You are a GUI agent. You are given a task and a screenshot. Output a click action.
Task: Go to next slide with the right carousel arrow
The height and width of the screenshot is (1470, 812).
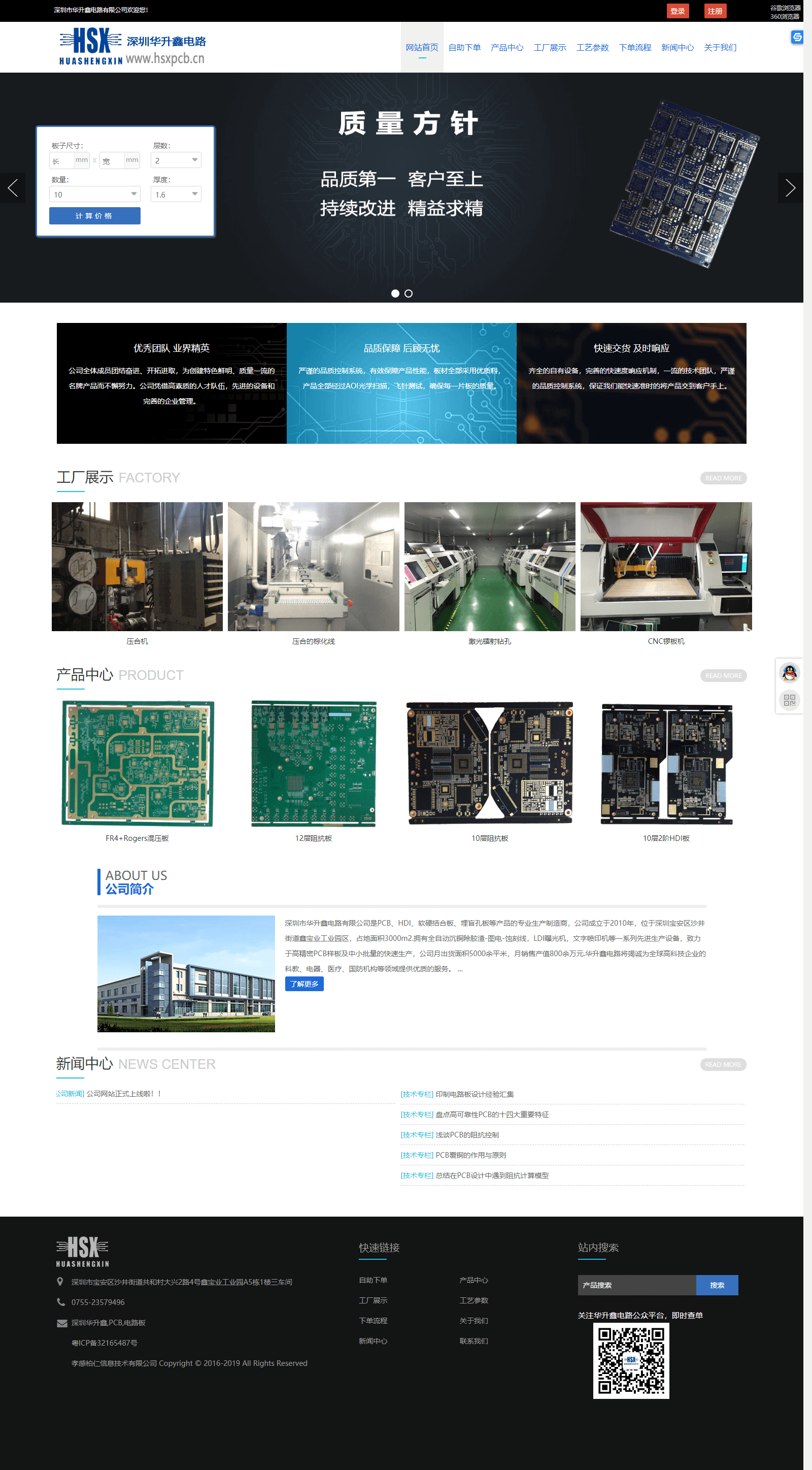point(792,188)
